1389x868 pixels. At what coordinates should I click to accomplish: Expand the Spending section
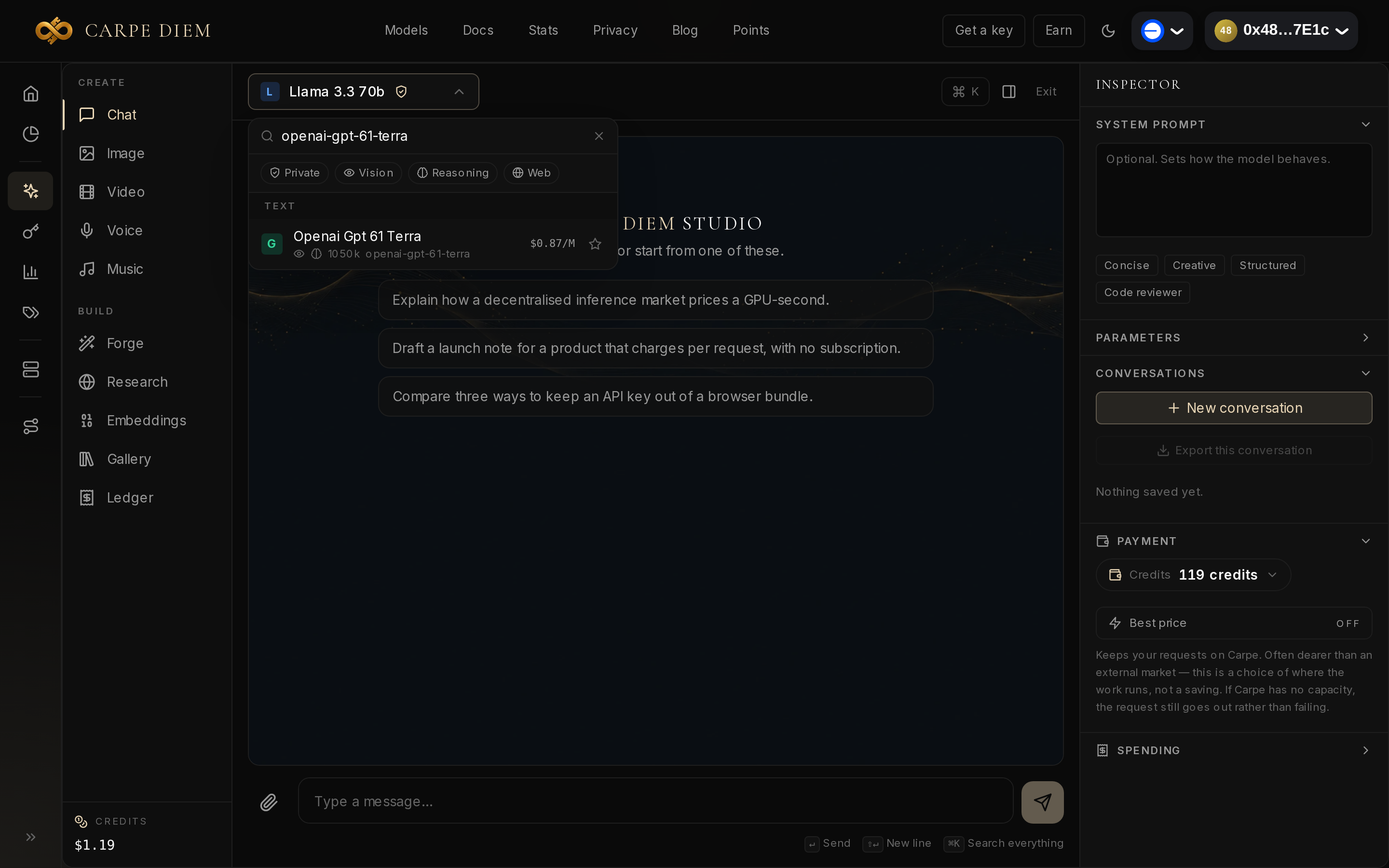(x=1233, y=750)
